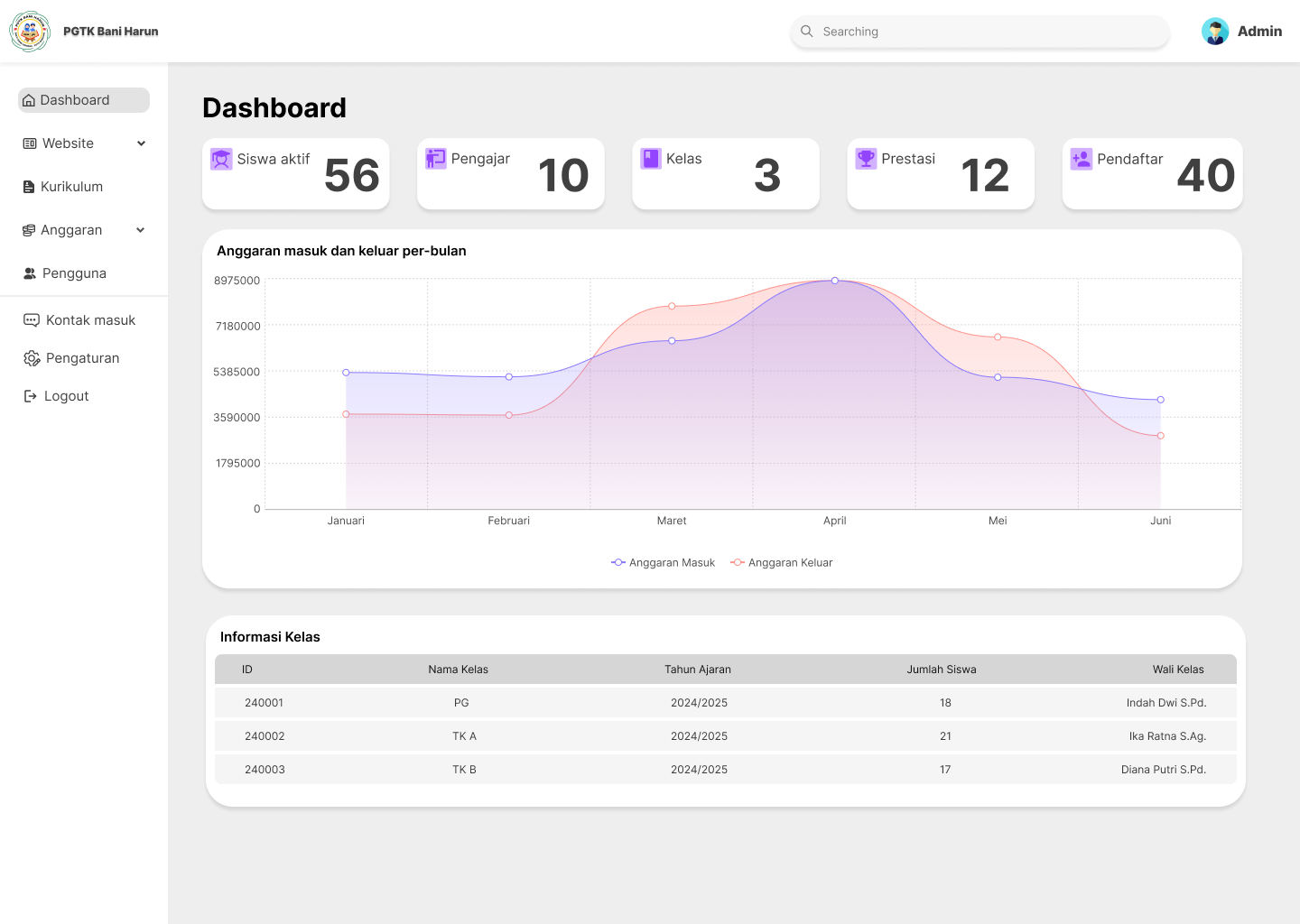This screenshot has width=1300, height=924.
Task: Click the PGTK Bani Harun school logo
Action: coord(30,32)
